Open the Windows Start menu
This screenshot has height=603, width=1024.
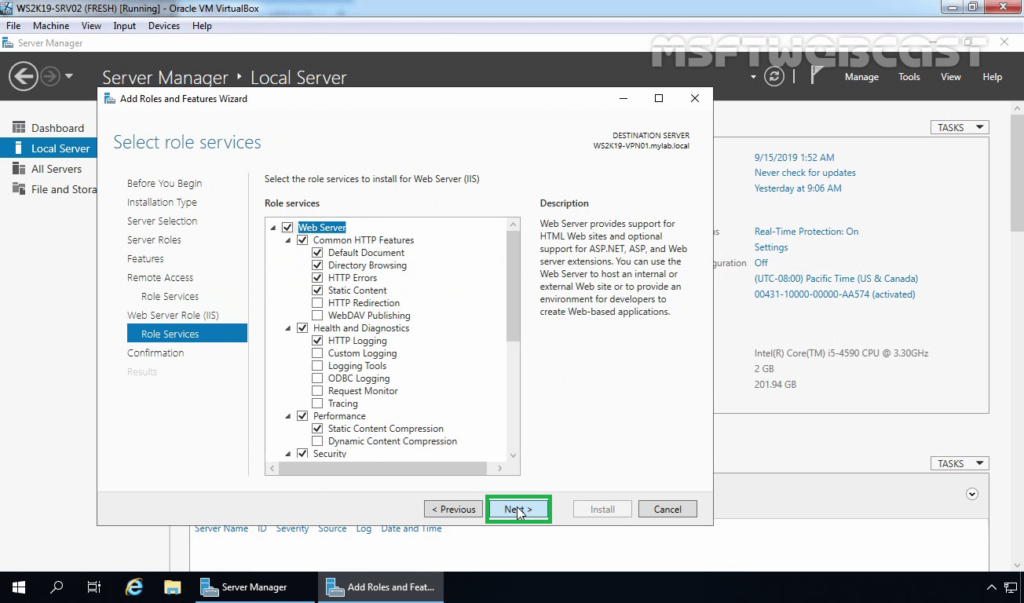[18, 587]
